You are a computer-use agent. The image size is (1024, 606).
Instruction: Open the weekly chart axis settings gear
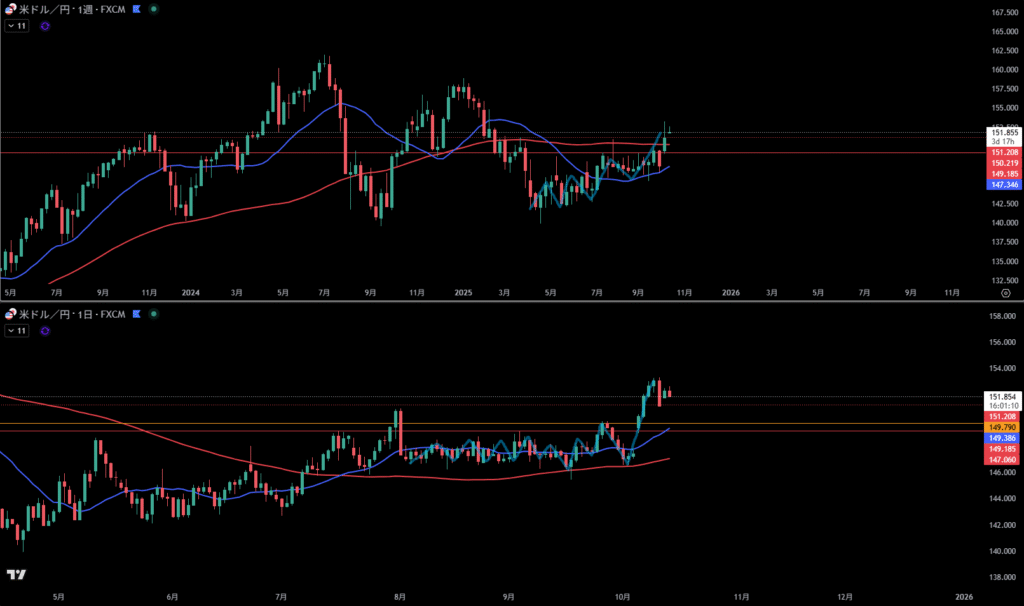coord(1004,293)
